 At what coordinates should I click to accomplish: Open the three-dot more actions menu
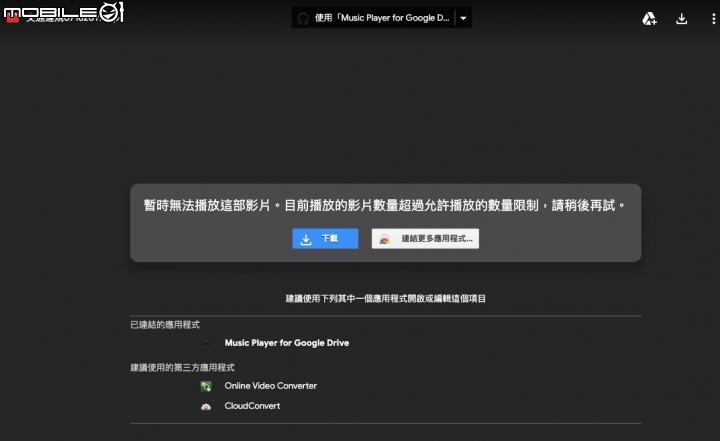point(713,18)
